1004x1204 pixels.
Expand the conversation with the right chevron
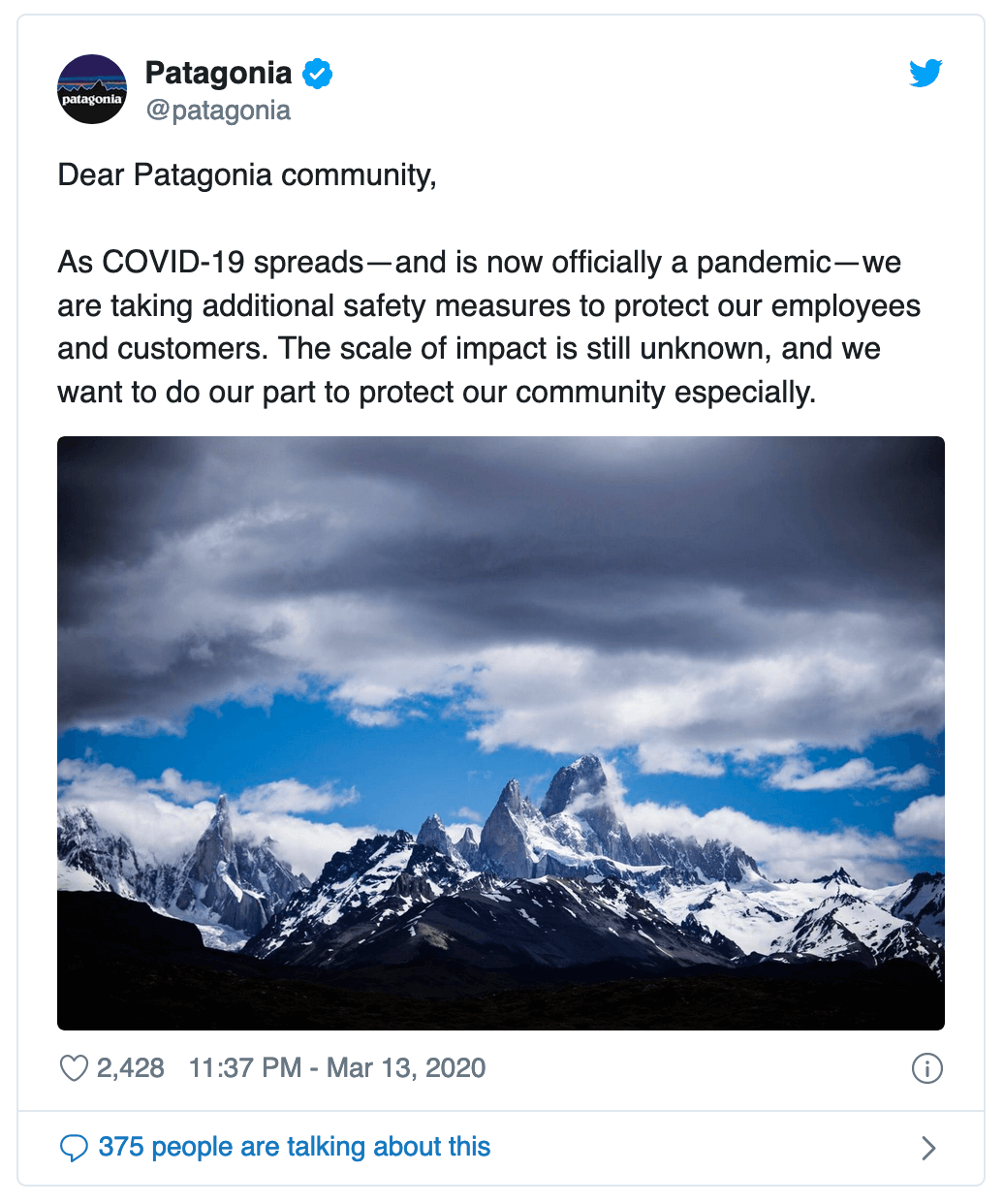click(x=928, y=1148)
